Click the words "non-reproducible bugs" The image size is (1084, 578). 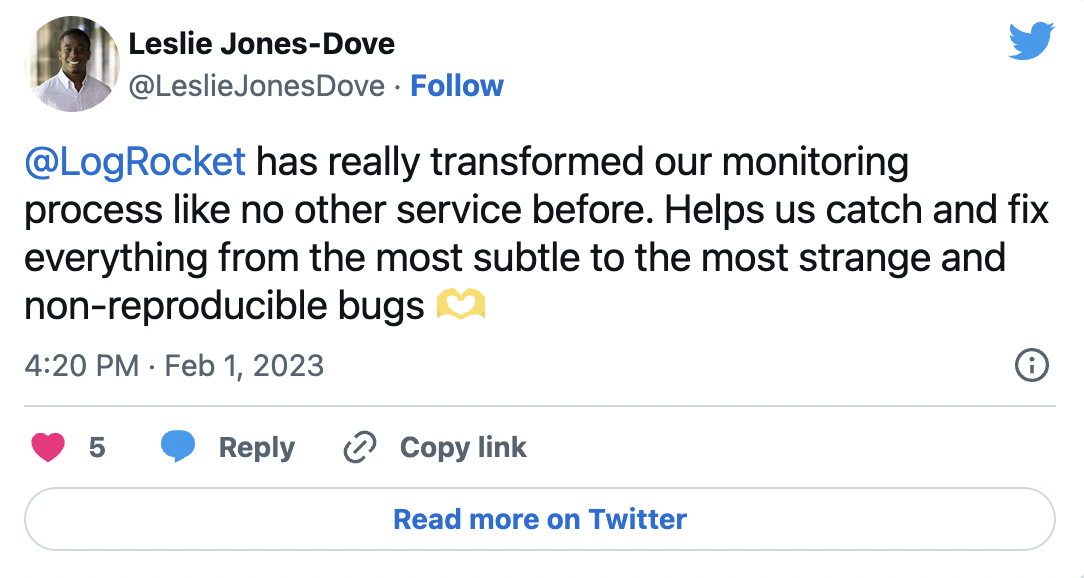click(x=224, y=306)
